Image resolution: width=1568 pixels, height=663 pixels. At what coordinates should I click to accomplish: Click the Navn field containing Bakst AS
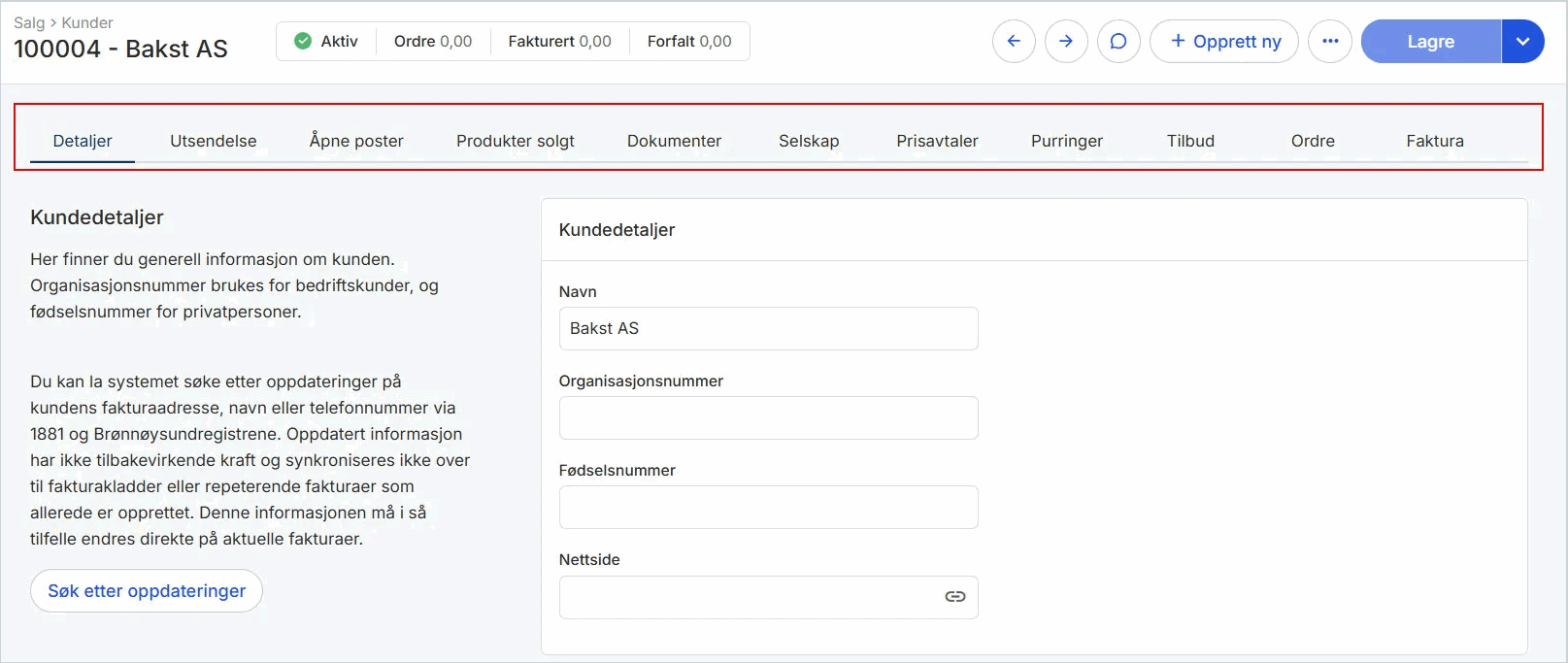pos(768,329)
